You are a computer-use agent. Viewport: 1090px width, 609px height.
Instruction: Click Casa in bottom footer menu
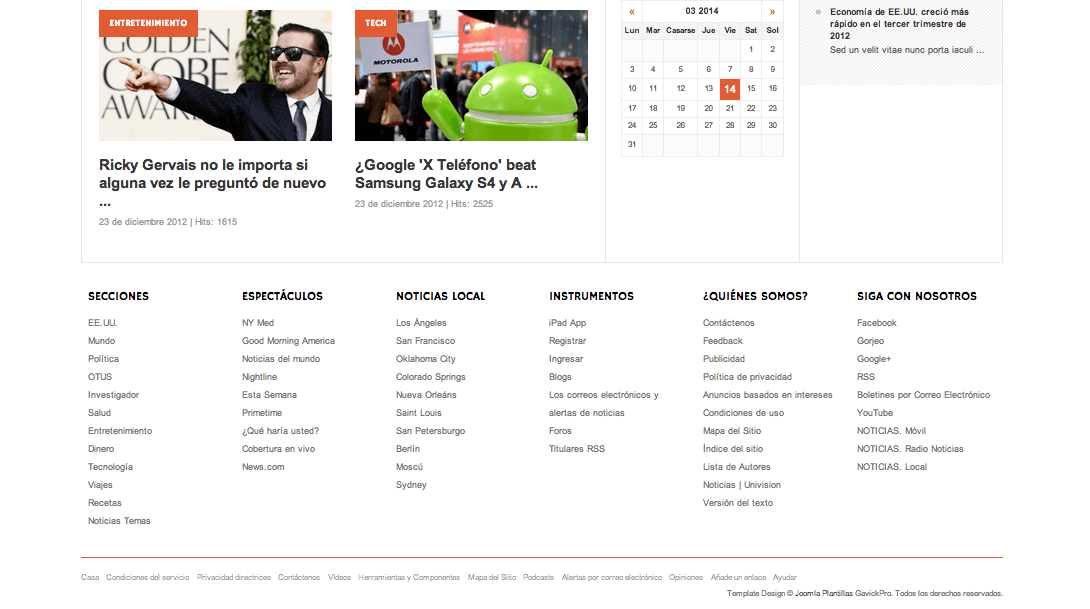coord(90,577)
